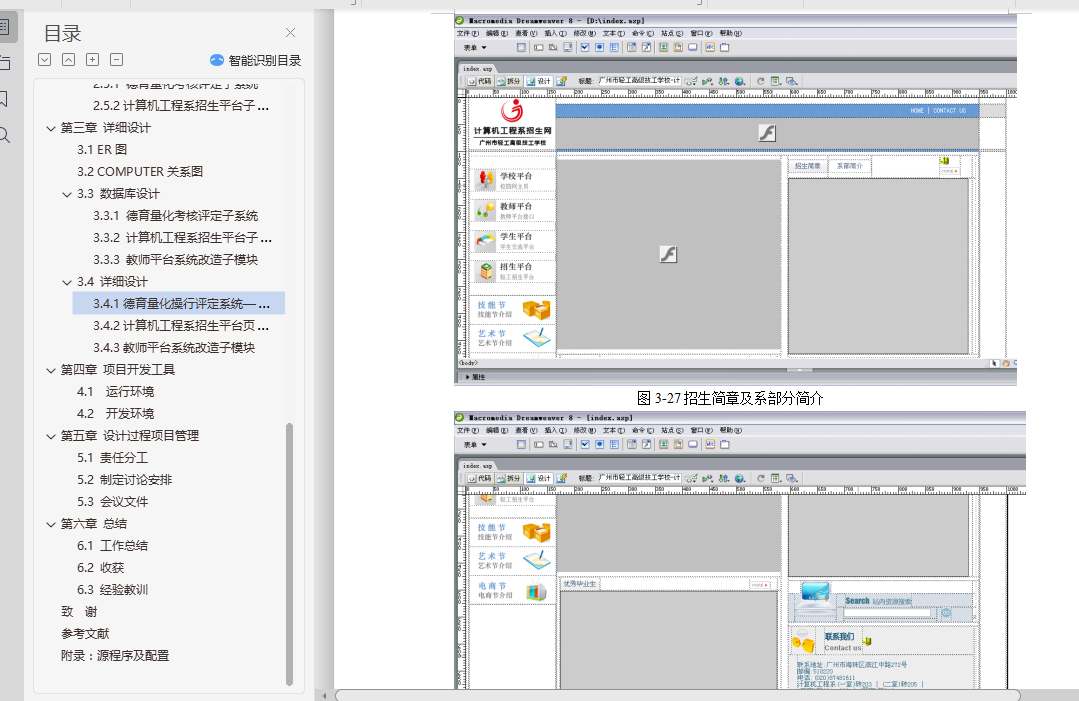The width and height of the screenshot is (1079, 701).
Task: Click the plus box icon under 目录
Action: 93,60
